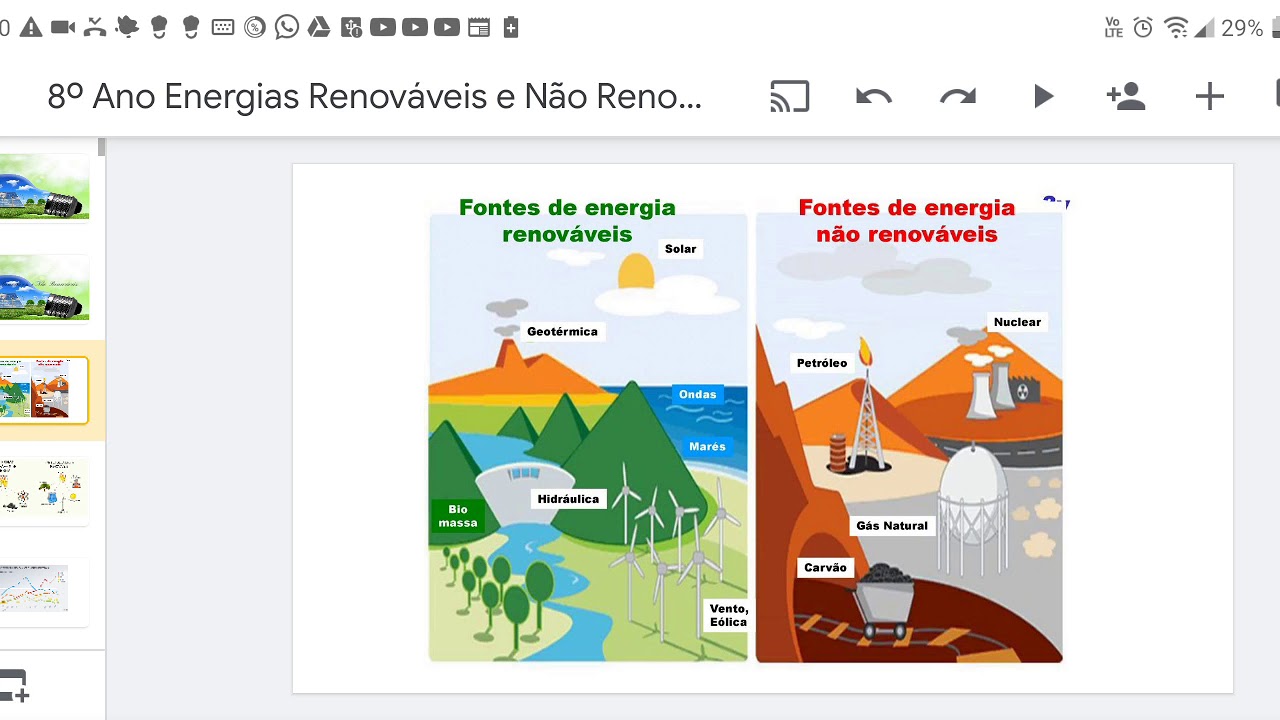Viewport: 1280px width, 720px height.
Task: Select the 'Fontes de energia renováveis' title
Action: (567, 221)
